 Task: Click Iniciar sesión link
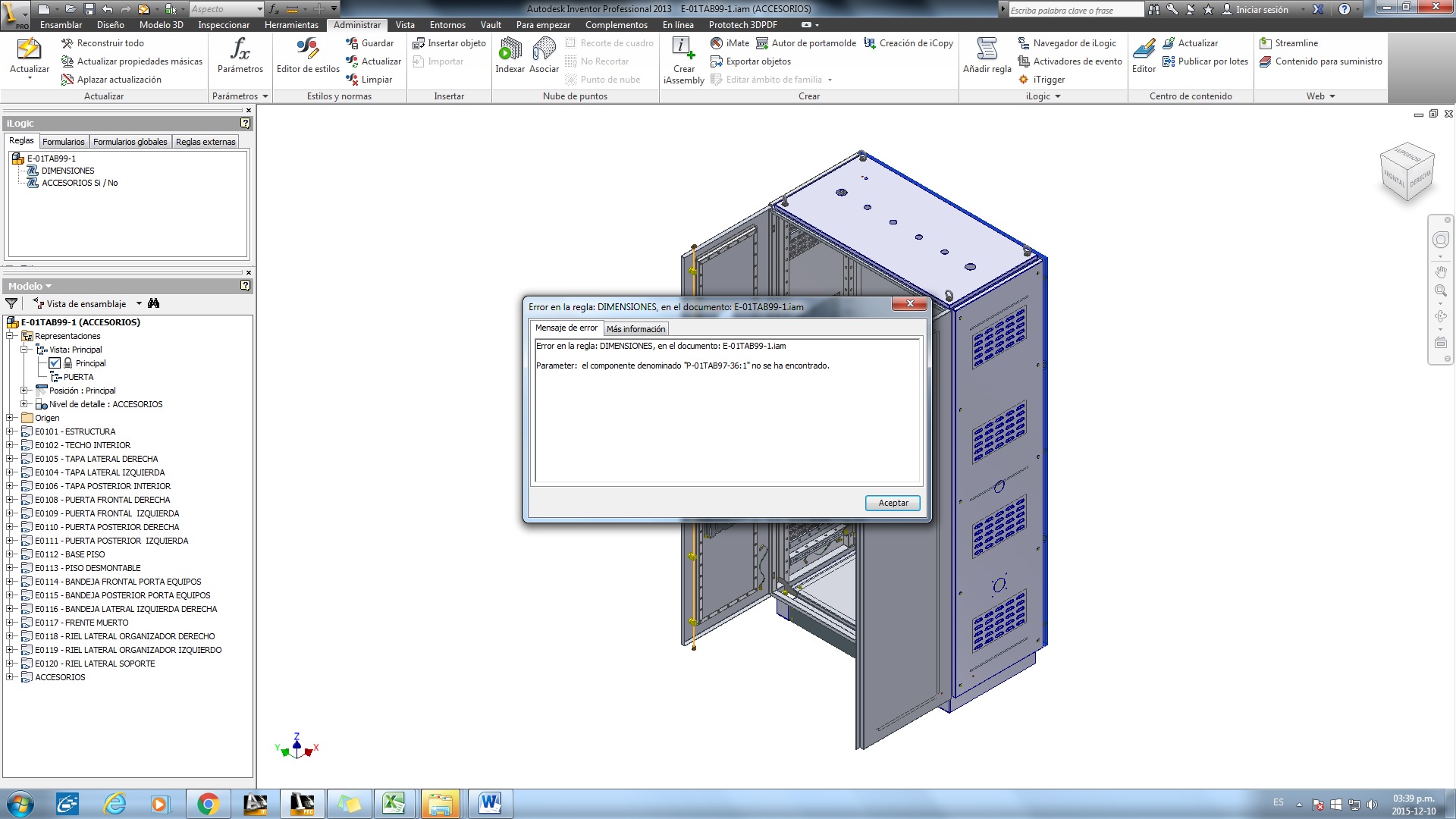(x=1261, y=10)
